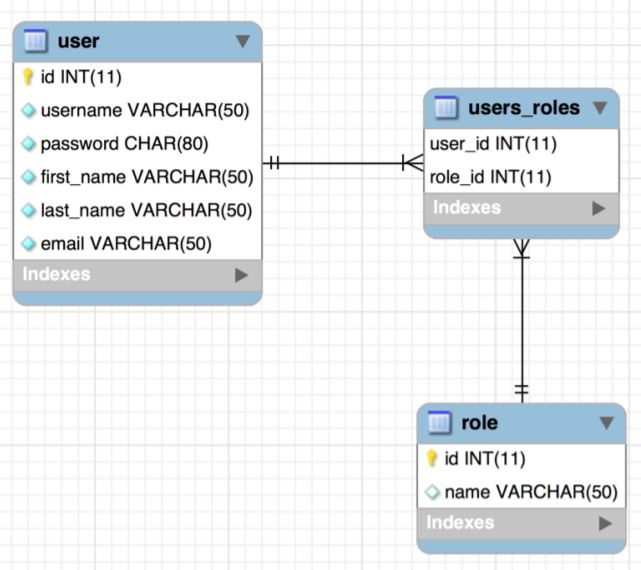Expand Indexes arrow in role table
This screenshot has height=570, width=641.
click(605, 523)
